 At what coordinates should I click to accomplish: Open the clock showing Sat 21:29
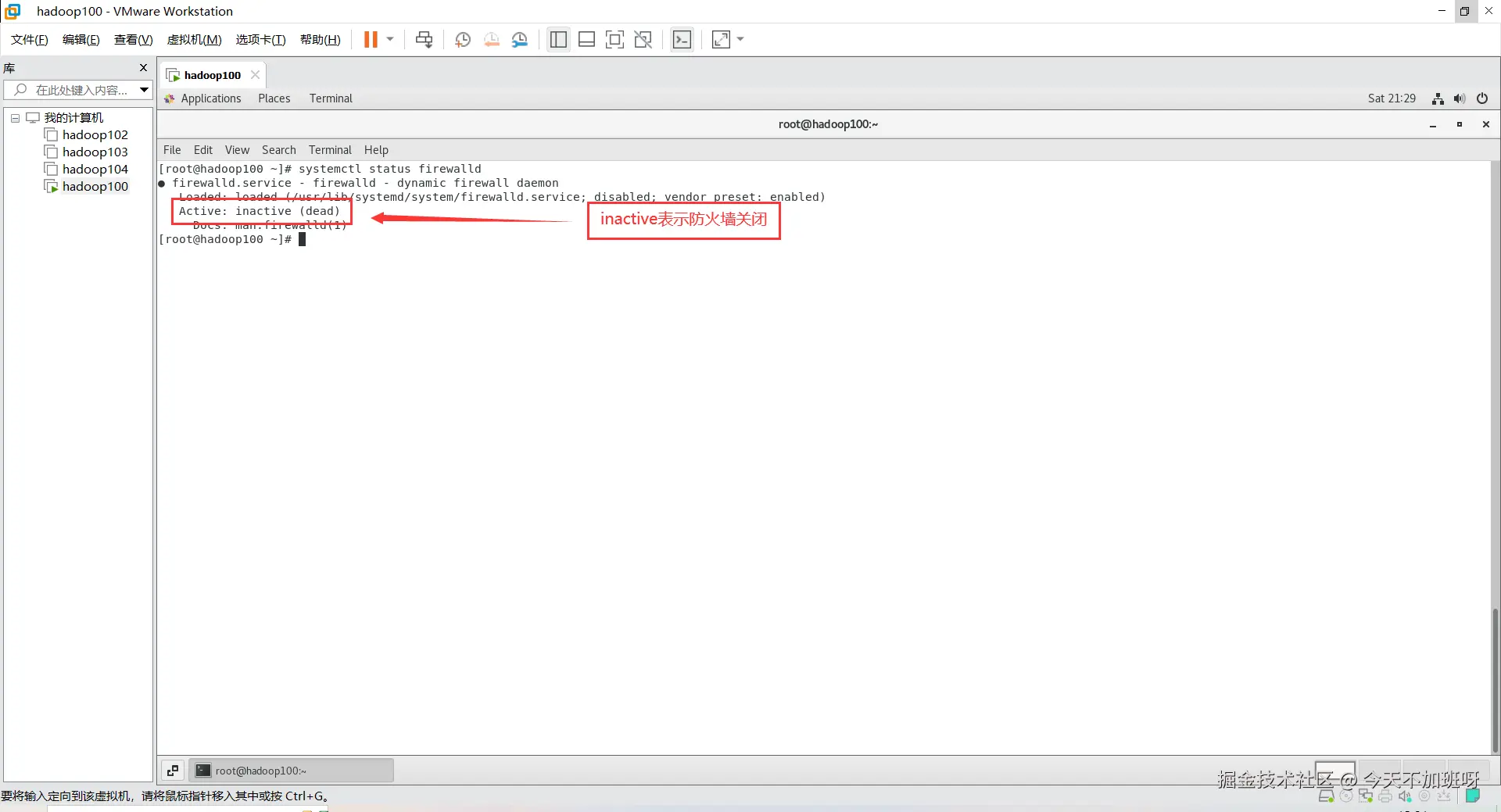pos(1392,98)
